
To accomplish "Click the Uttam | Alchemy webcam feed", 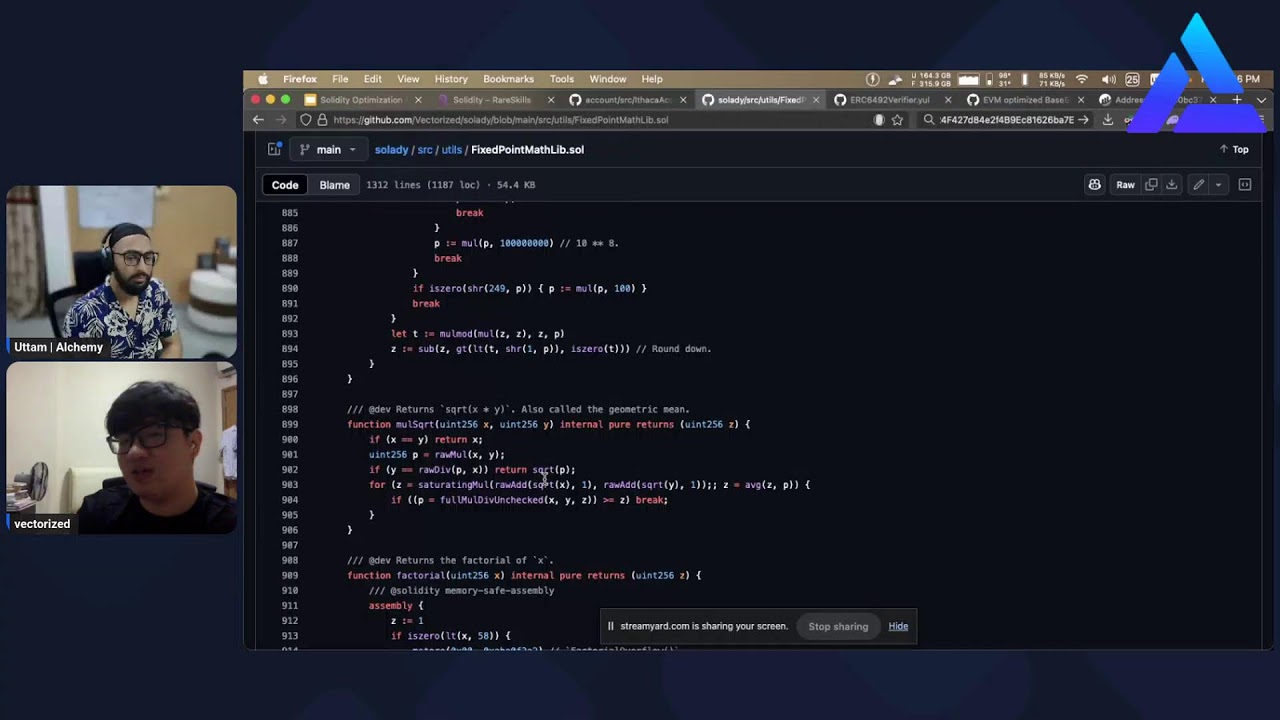I will 122,272.
